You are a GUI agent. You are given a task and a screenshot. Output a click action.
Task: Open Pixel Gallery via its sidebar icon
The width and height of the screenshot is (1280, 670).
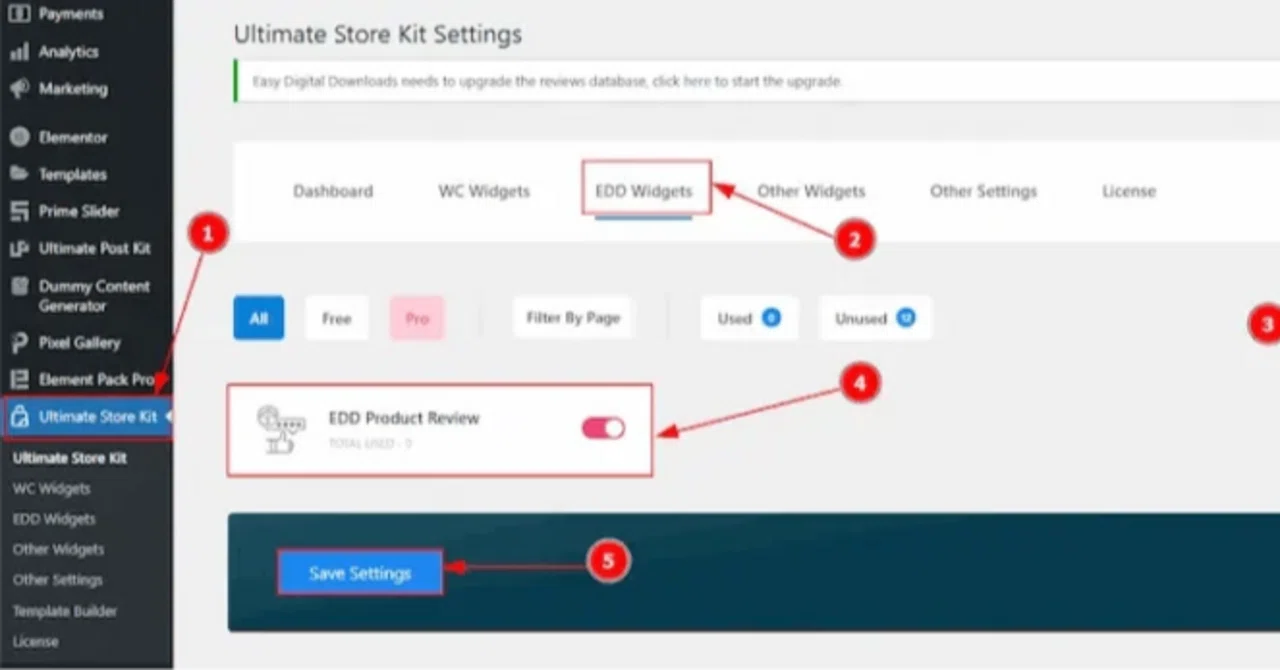tap(19, 343)
